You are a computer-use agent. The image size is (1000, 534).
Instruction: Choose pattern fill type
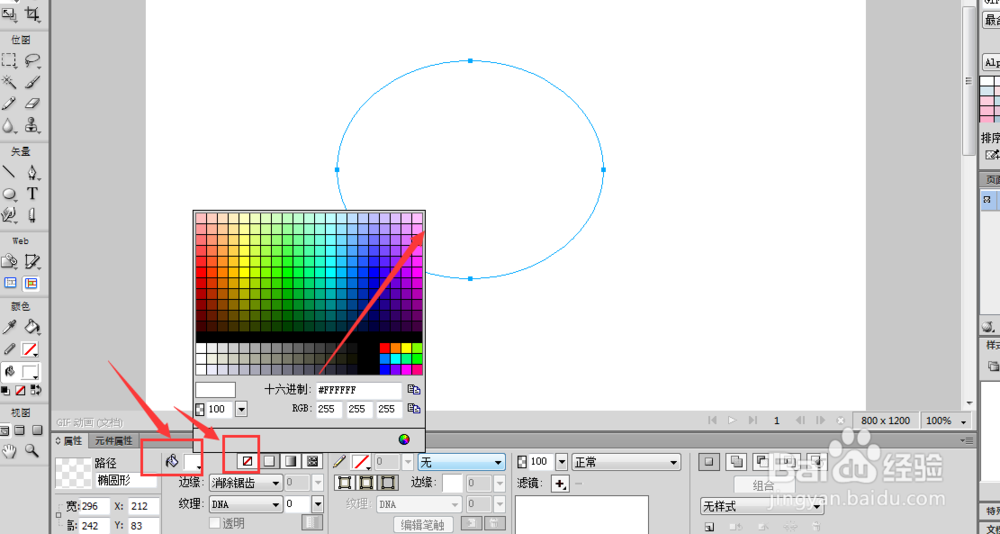tap(312, 461)
